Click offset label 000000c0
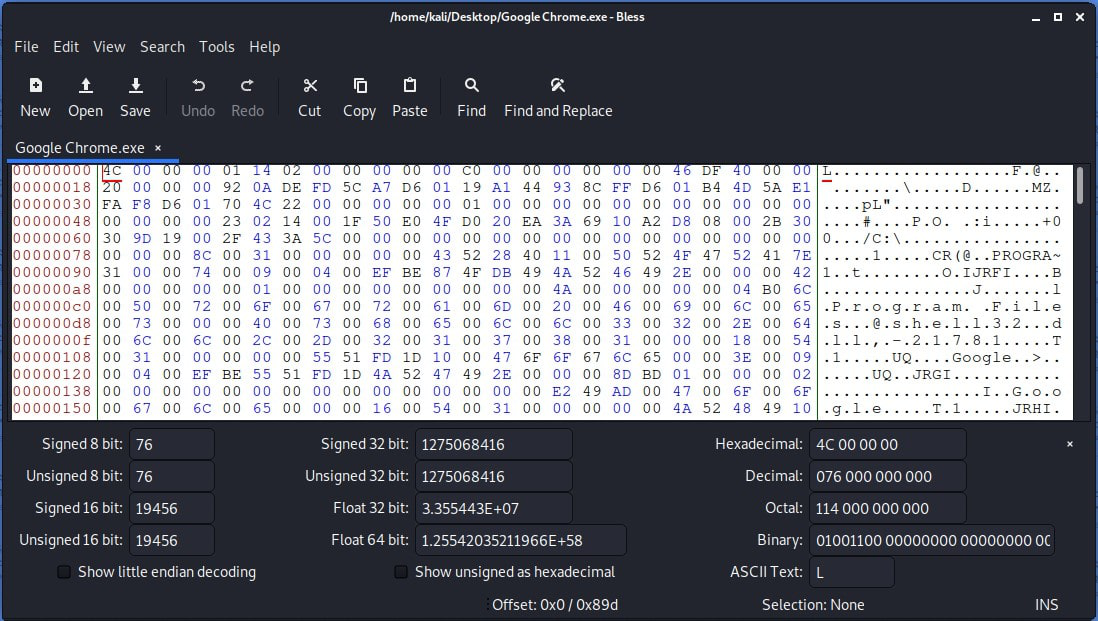1098x621 pixels. click(52, 307)
